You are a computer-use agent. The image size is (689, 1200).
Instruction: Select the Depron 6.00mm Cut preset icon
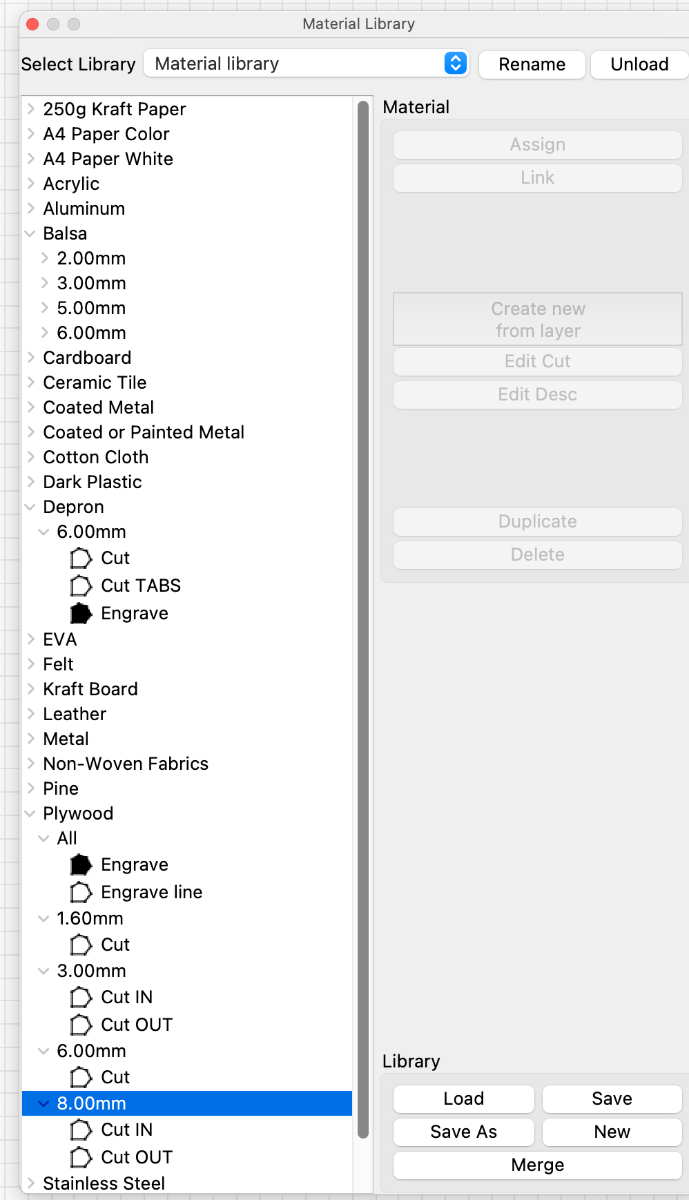coord(81,558)
